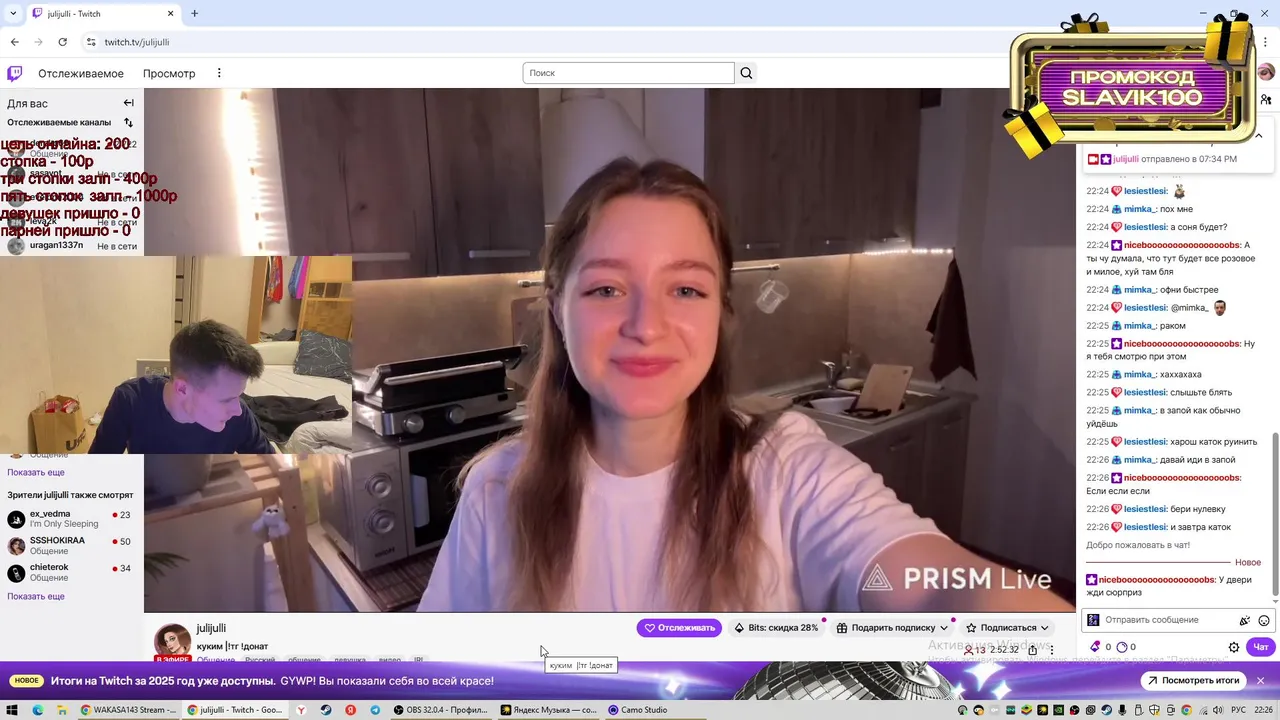View site information in address bar
The height and width of the screenshot is (720, 1280).
tap(91, 42)
